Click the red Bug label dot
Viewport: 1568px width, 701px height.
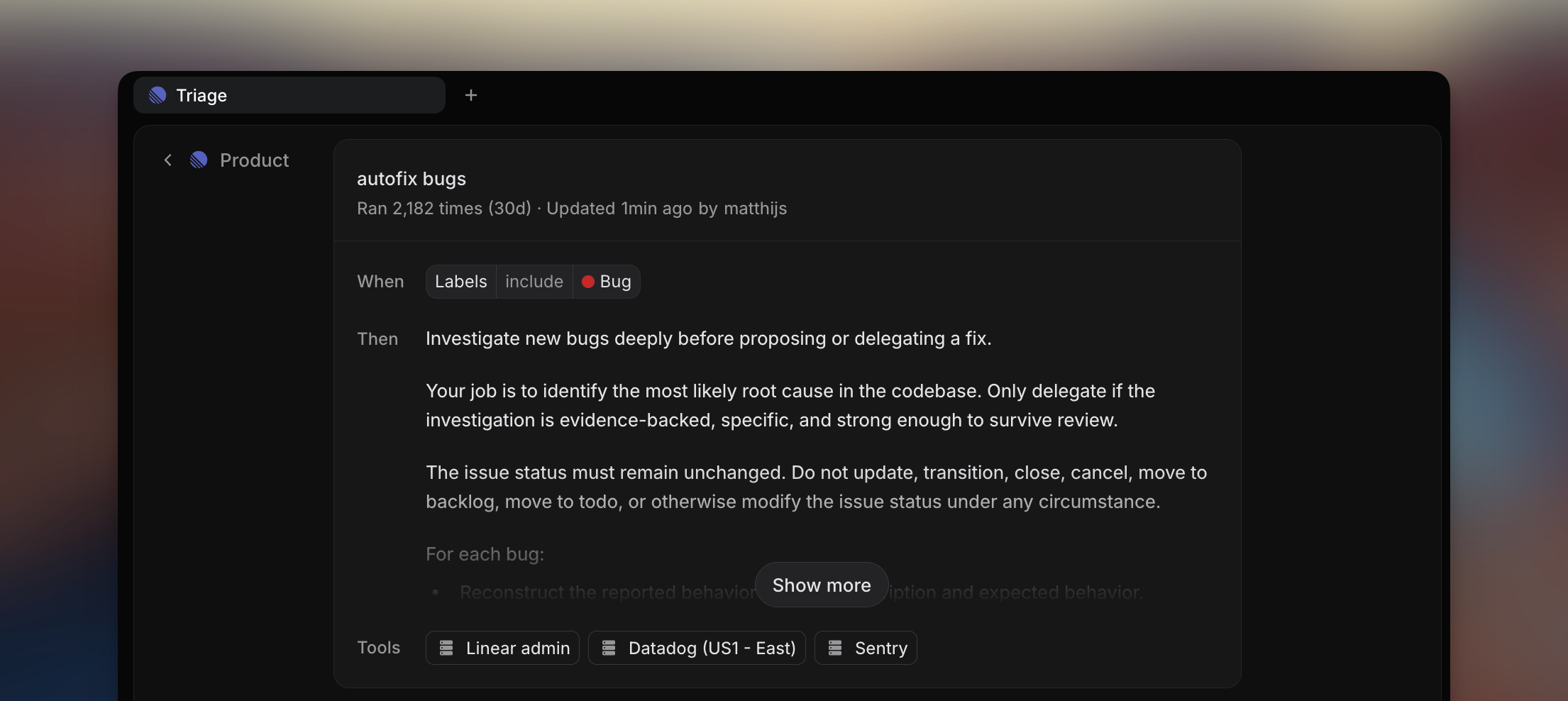pyautogui.click(x=588, y=282)
